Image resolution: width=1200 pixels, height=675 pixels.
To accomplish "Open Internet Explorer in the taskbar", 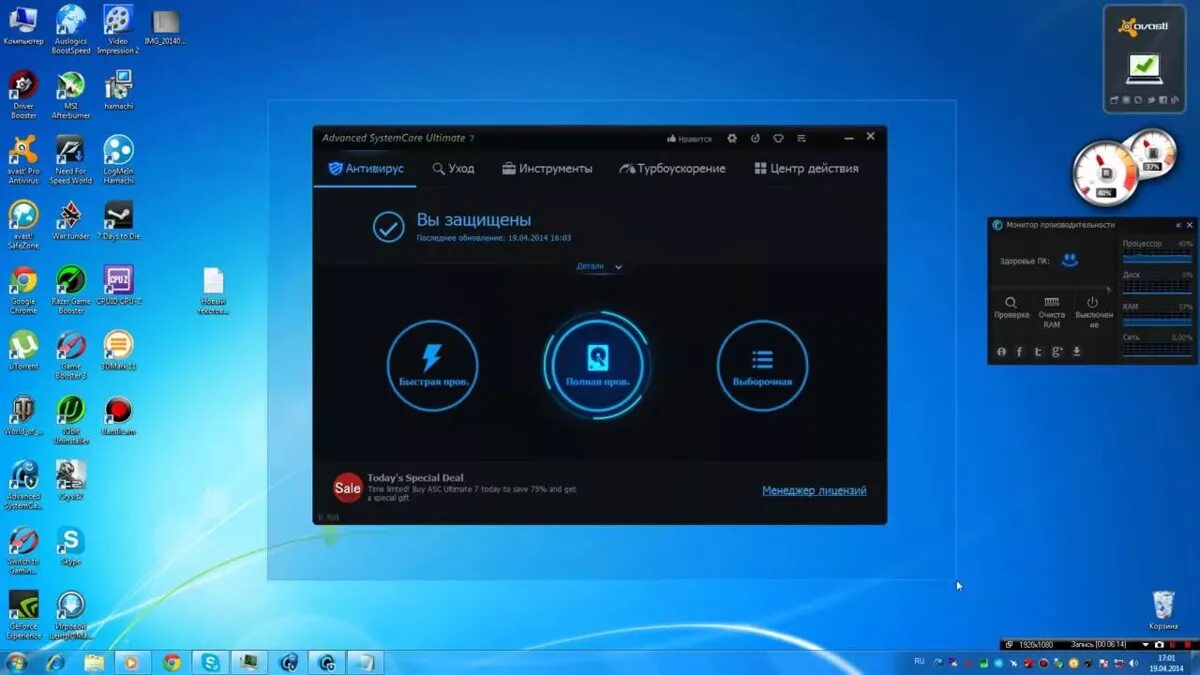I will pyautogui.click(x=55, y=662).
